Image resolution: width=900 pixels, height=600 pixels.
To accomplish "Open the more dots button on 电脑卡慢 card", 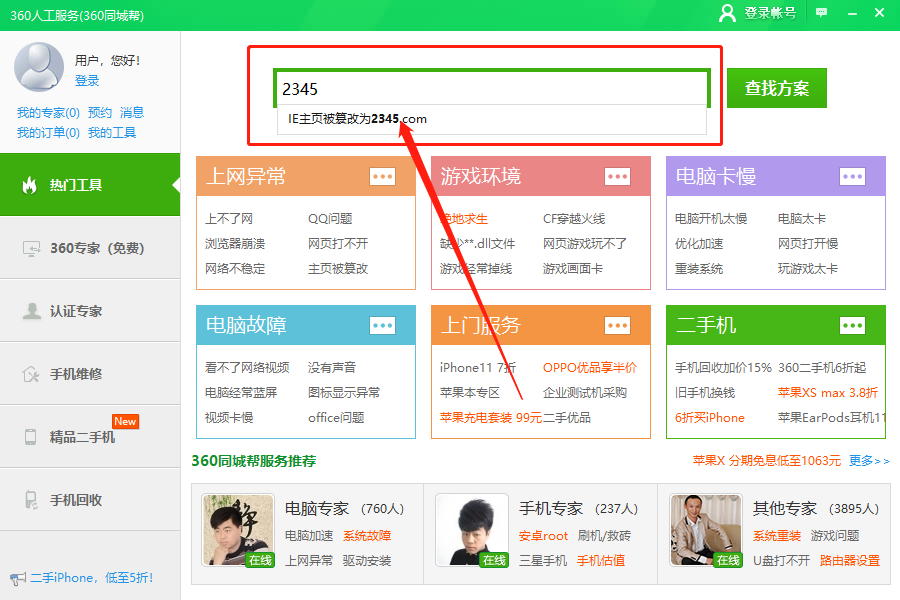I will coord(852,176).
